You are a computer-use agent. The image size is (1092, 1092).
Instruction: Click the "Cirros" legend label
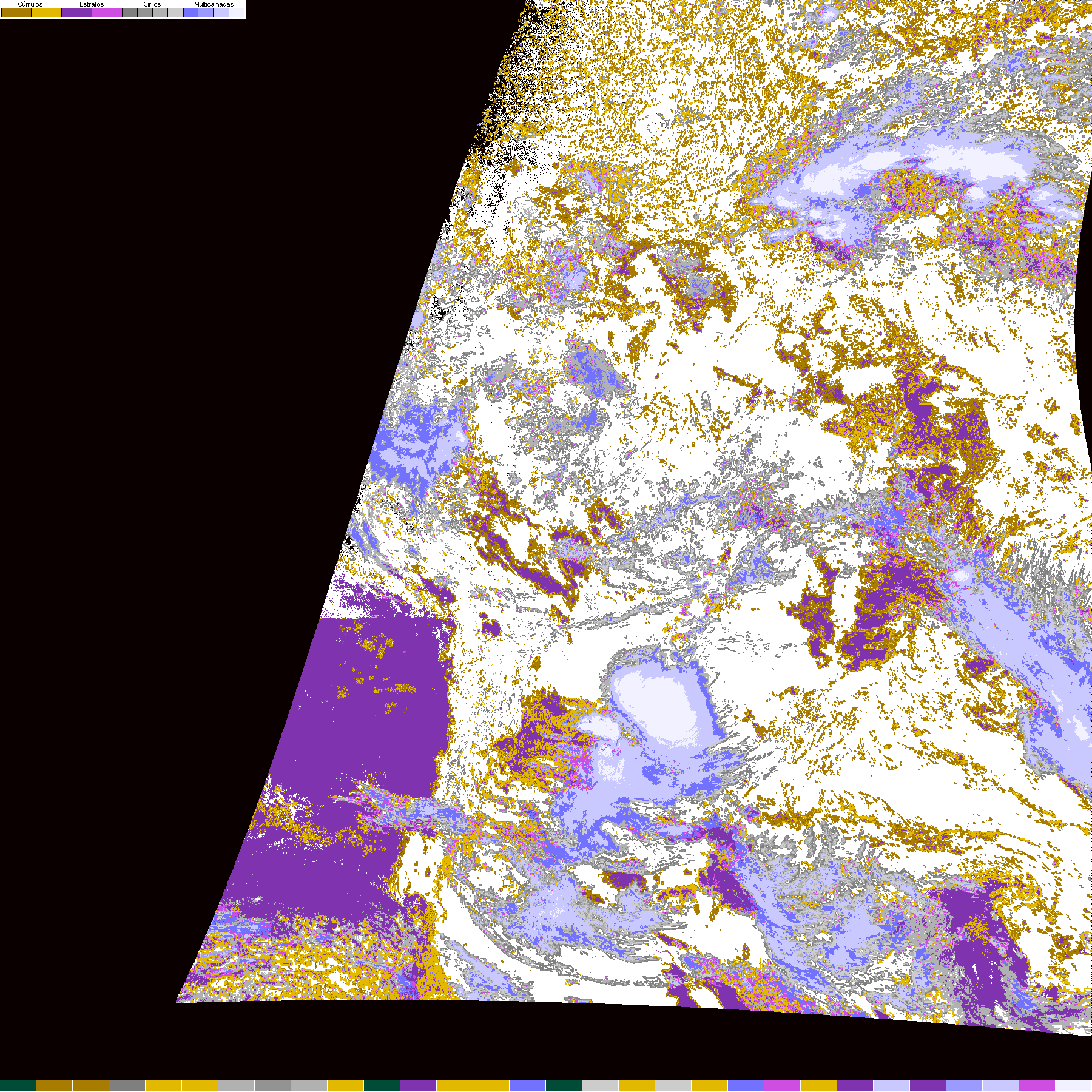pyautogui.click(x=152, y=4)
